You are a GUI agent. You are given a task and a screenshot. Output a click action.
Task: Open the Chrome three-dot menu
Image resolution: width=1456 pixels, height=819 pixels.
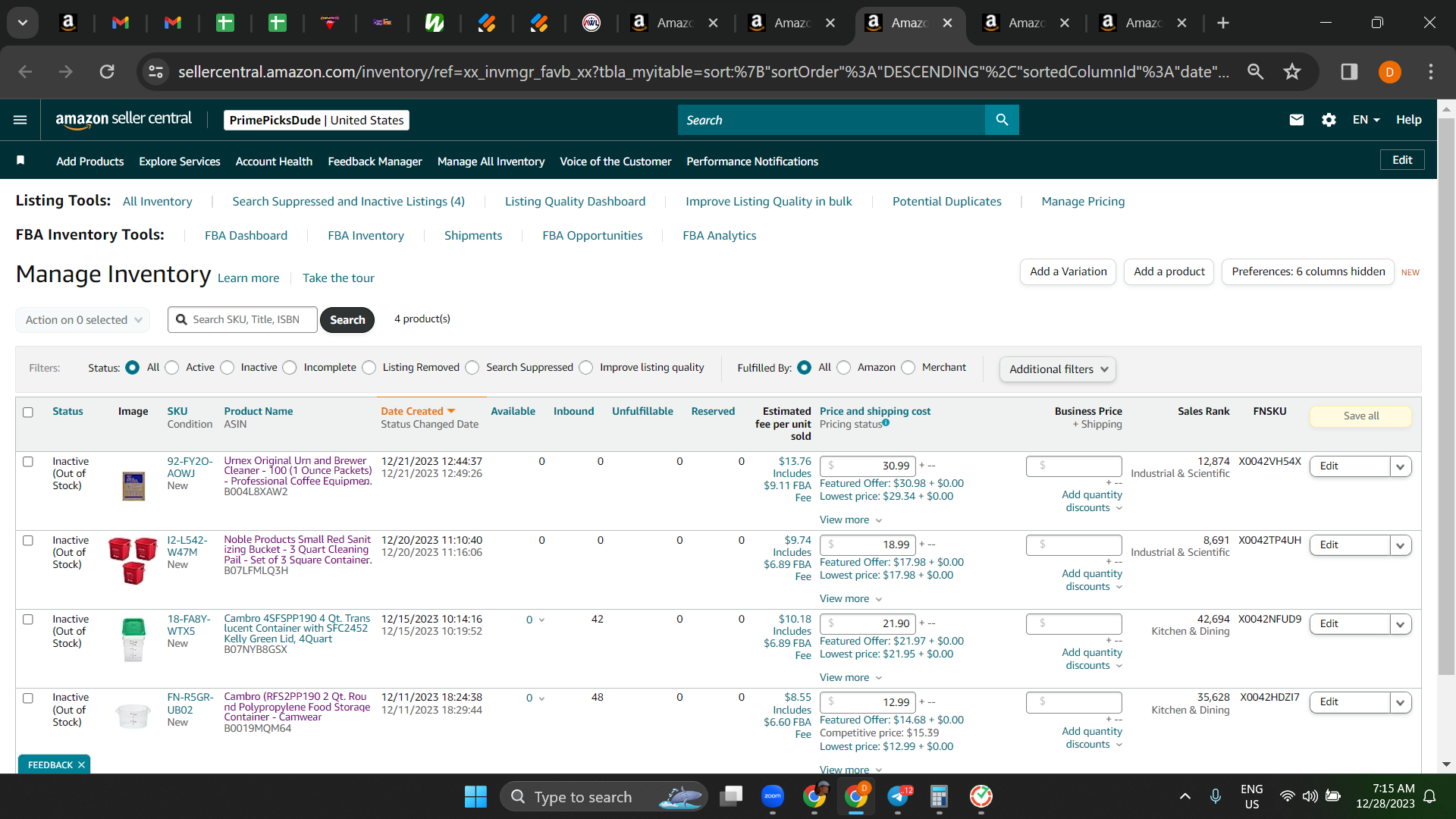[x=1431, y=72]
